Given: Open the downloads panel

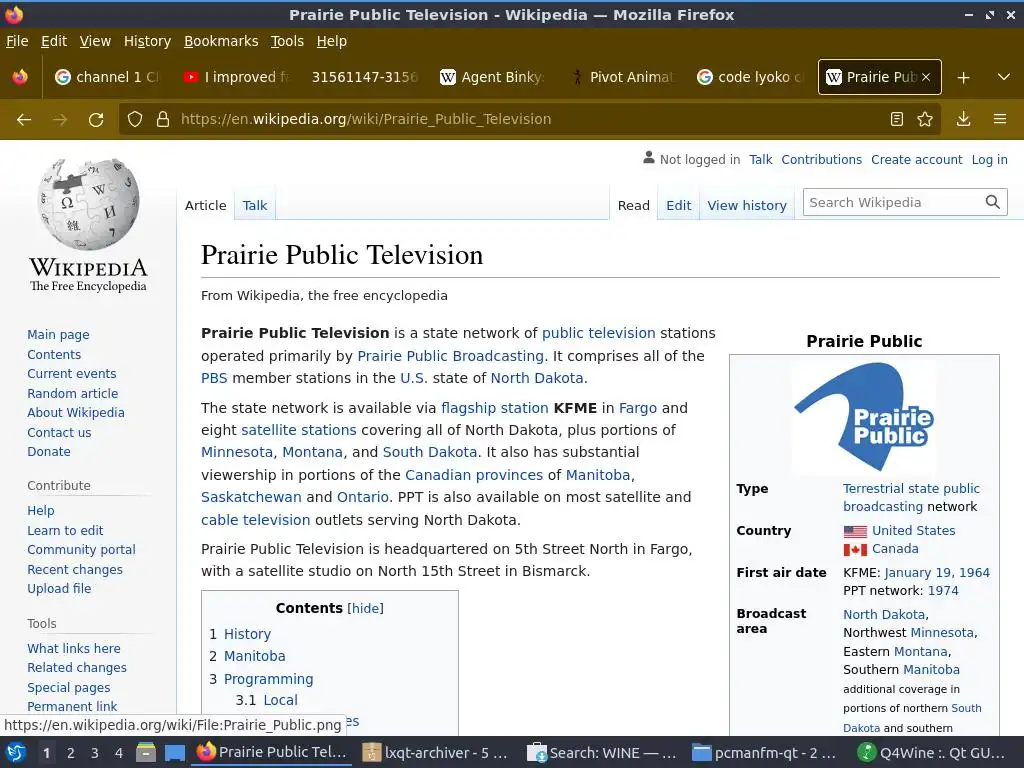Looking at the screenshot, I should click(x=963, y=119).
